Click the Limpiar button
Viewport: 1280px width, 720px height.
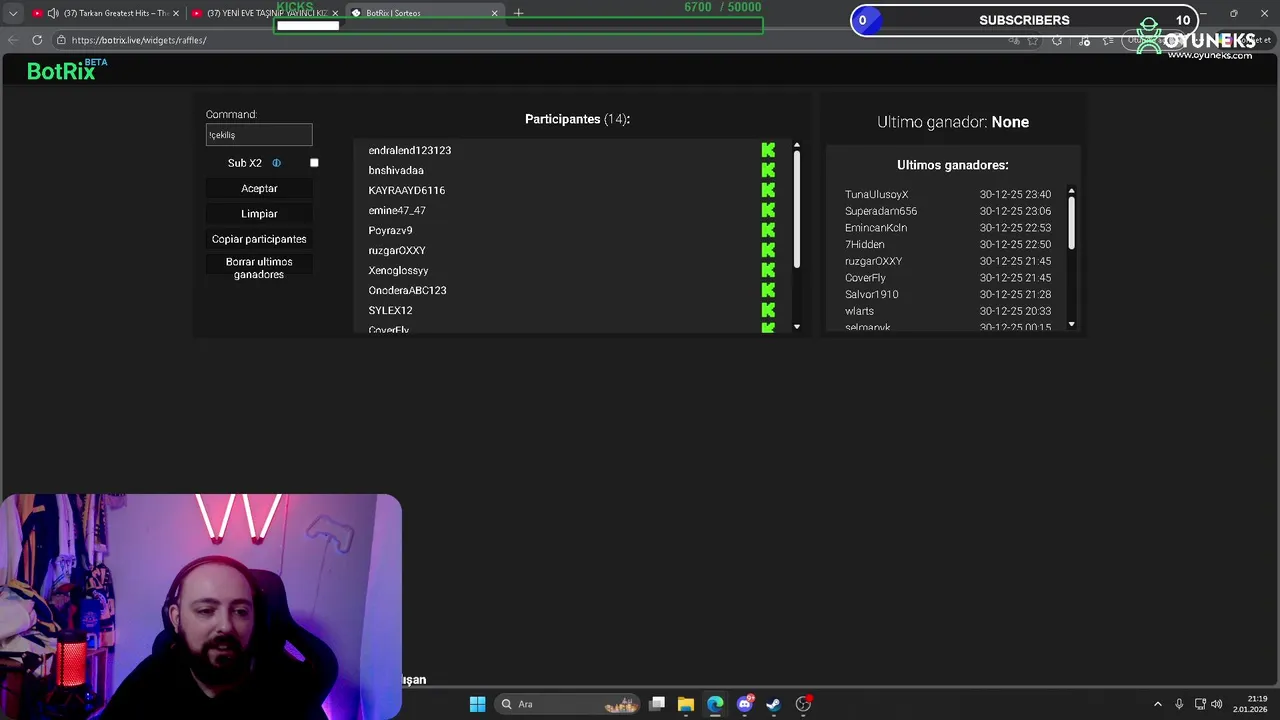pos(259,213)
